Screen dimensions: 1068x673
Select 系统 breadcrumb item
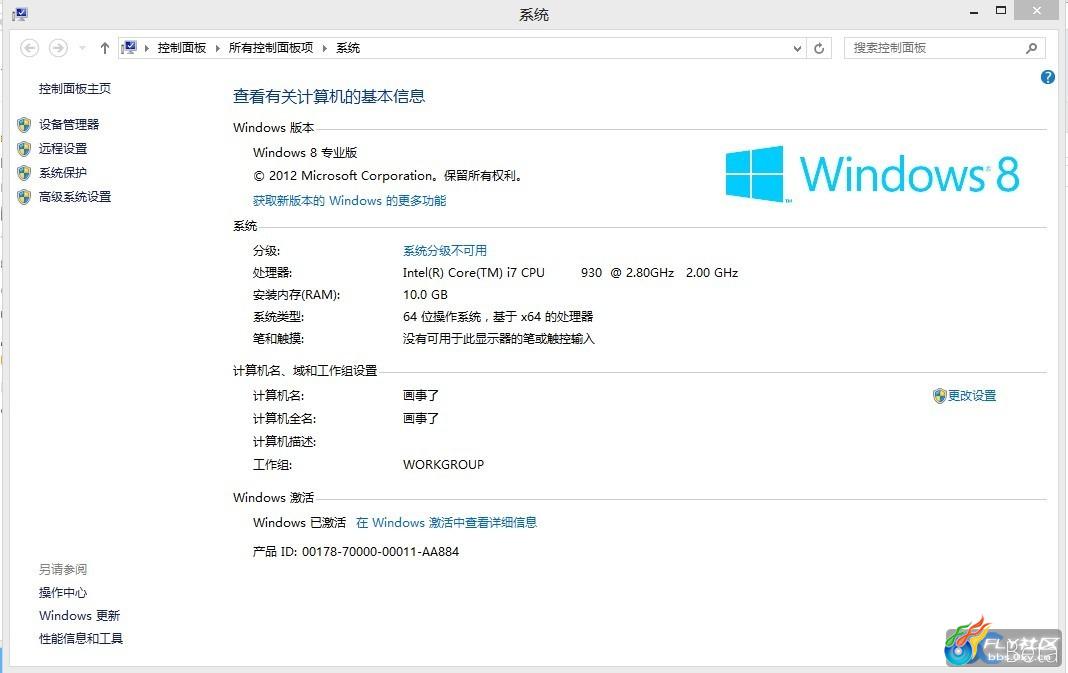click(x=348, y=48)
